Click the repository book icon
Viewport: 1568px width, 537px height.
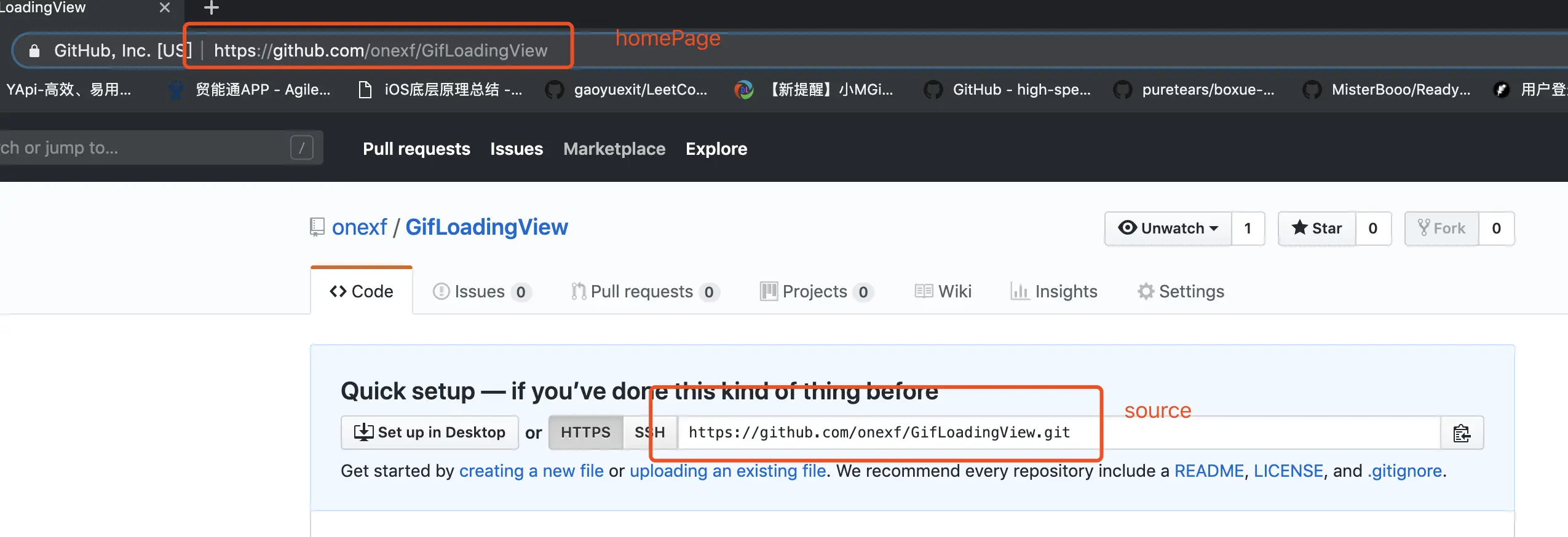tap(317, 227)
